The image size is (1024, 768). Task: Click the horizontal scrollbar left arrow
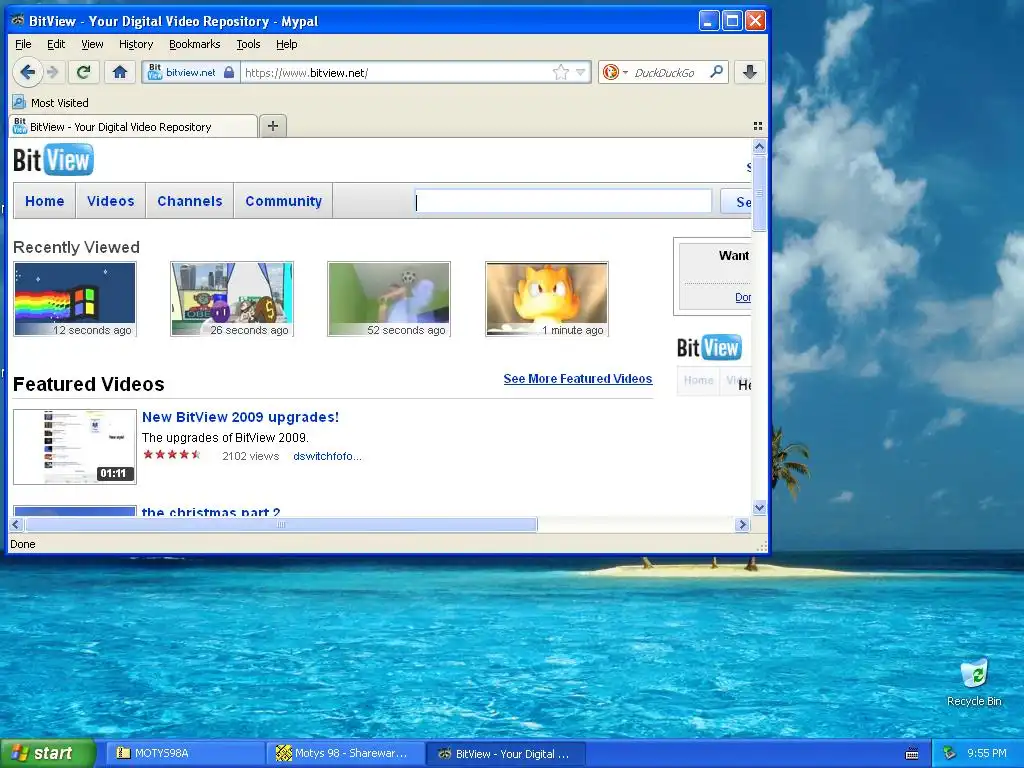[x=16, y=524]
